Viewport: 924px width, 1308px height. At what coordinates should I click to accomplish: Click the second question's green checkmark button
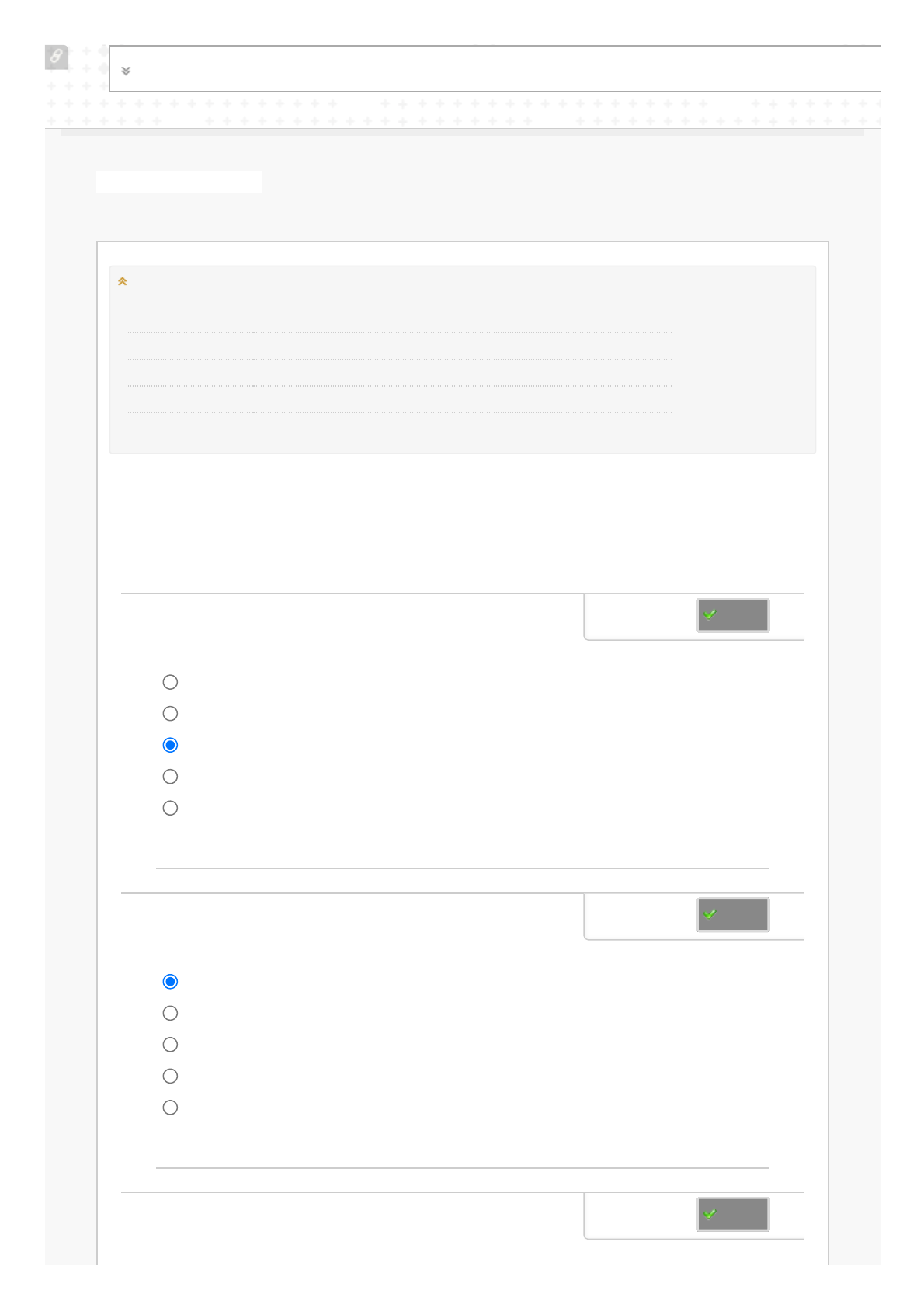732,915
